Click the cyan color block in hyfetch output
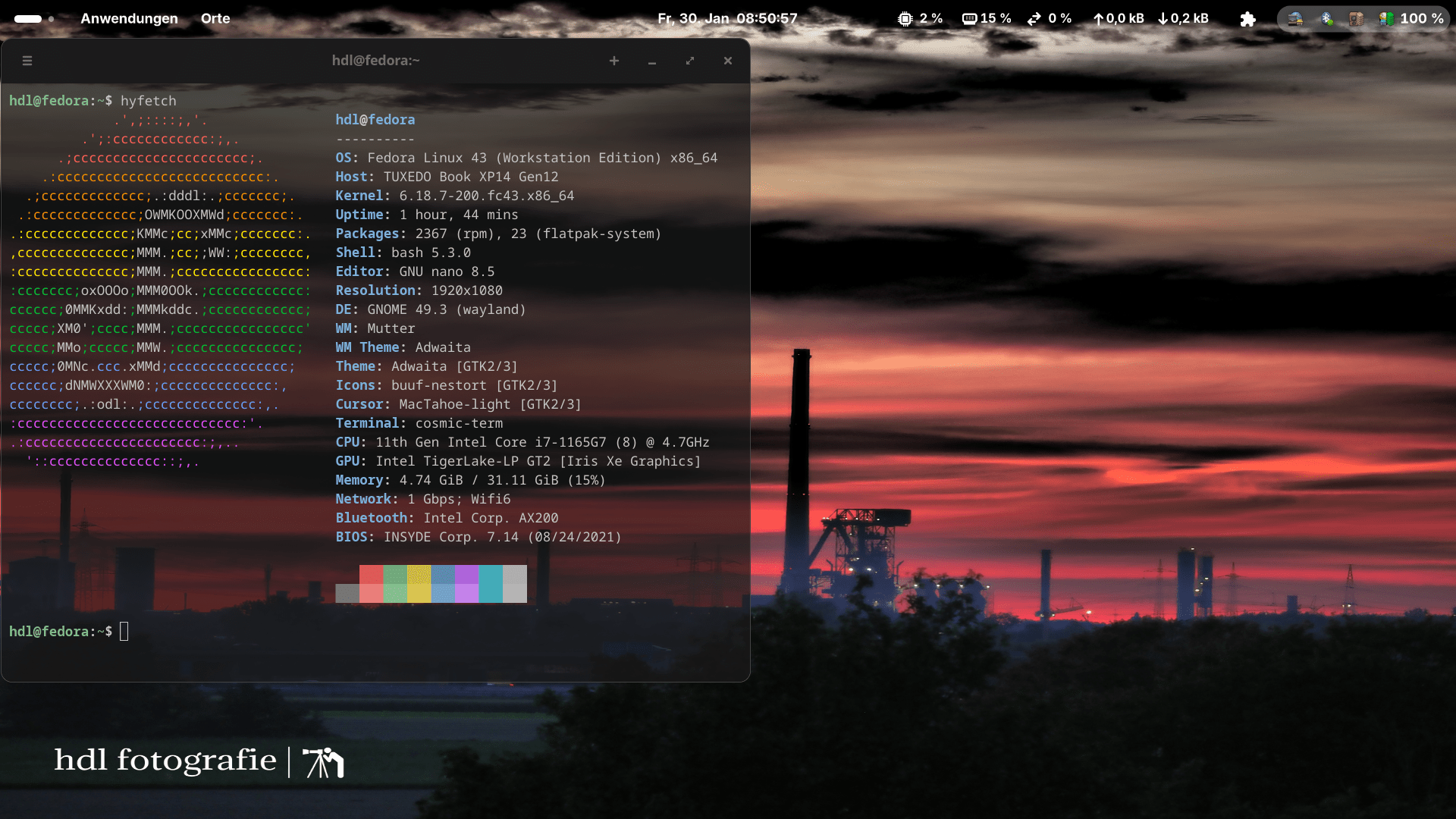Image resolution: width=1456 pixels, height=819 pixels. pyautogui.click(x=491, y=584)
